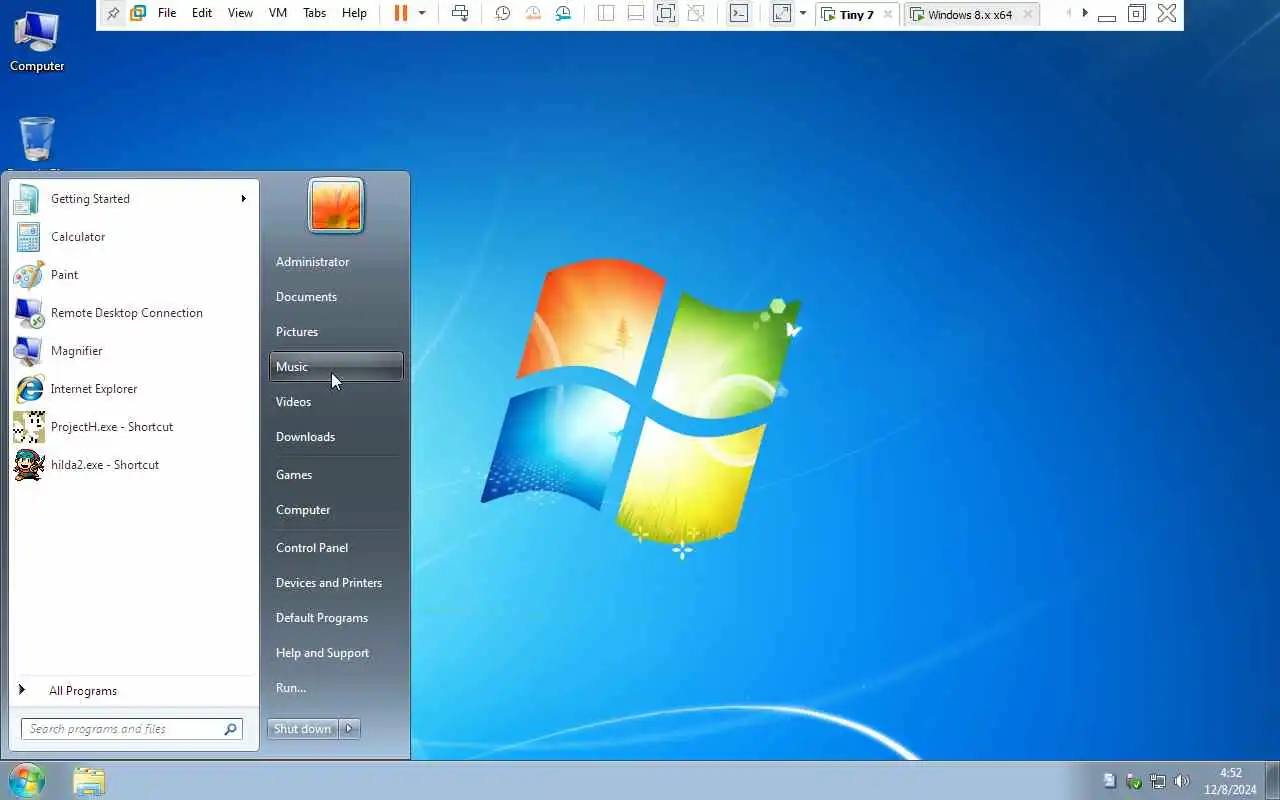Click the Shut down button
The height and width of the screenshot is (800, 1280).
click(x=303, y=729)
